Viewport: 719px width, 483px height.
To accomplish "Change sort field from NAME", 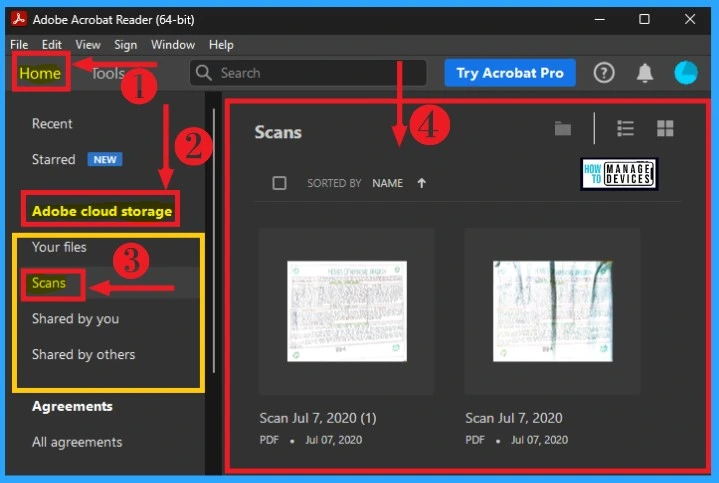I will 387,183.
